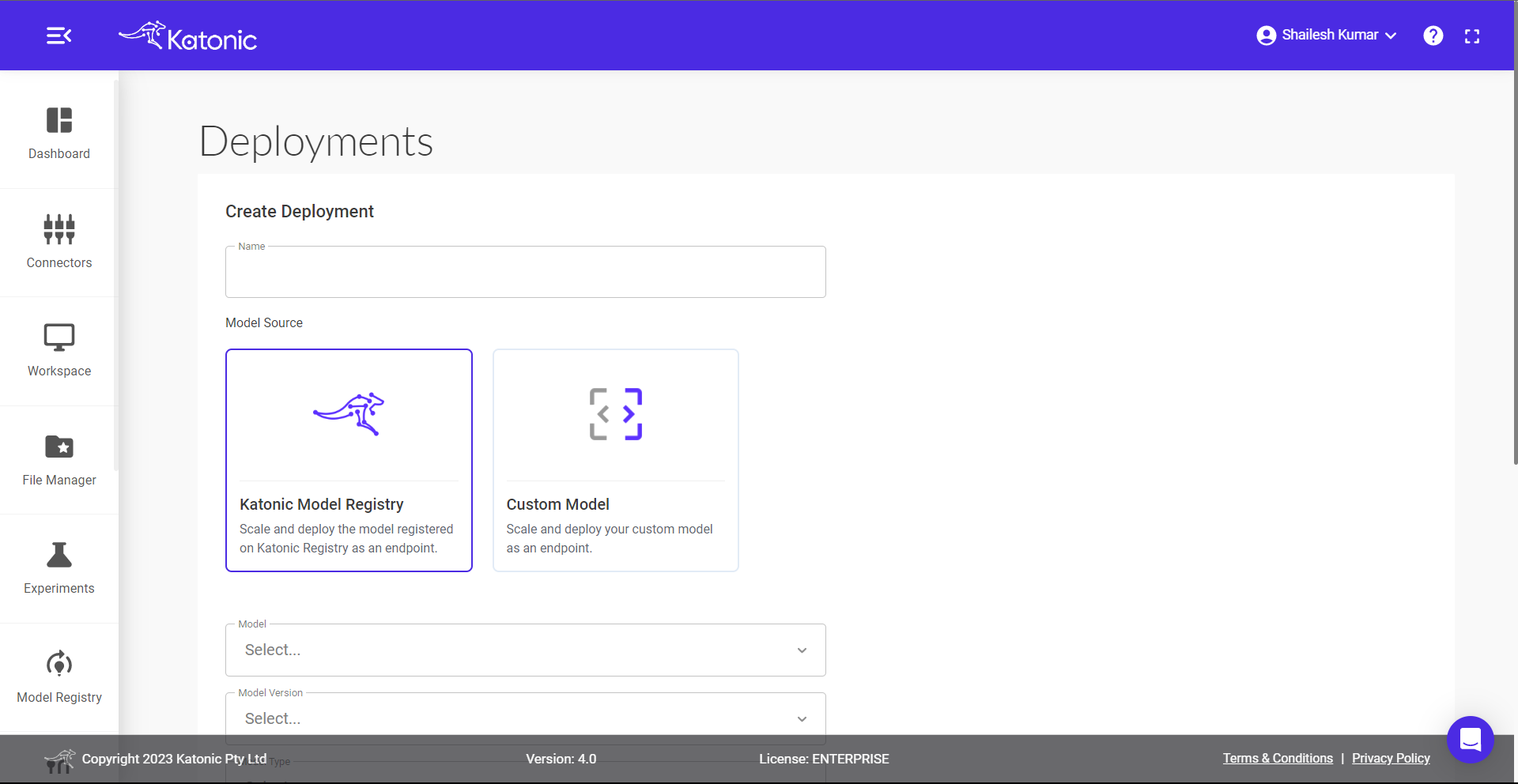Image resolution: width=1518 pixels, height=784 pixels.
Task: Go to Connectors menu label
Action: coord(59,262)
